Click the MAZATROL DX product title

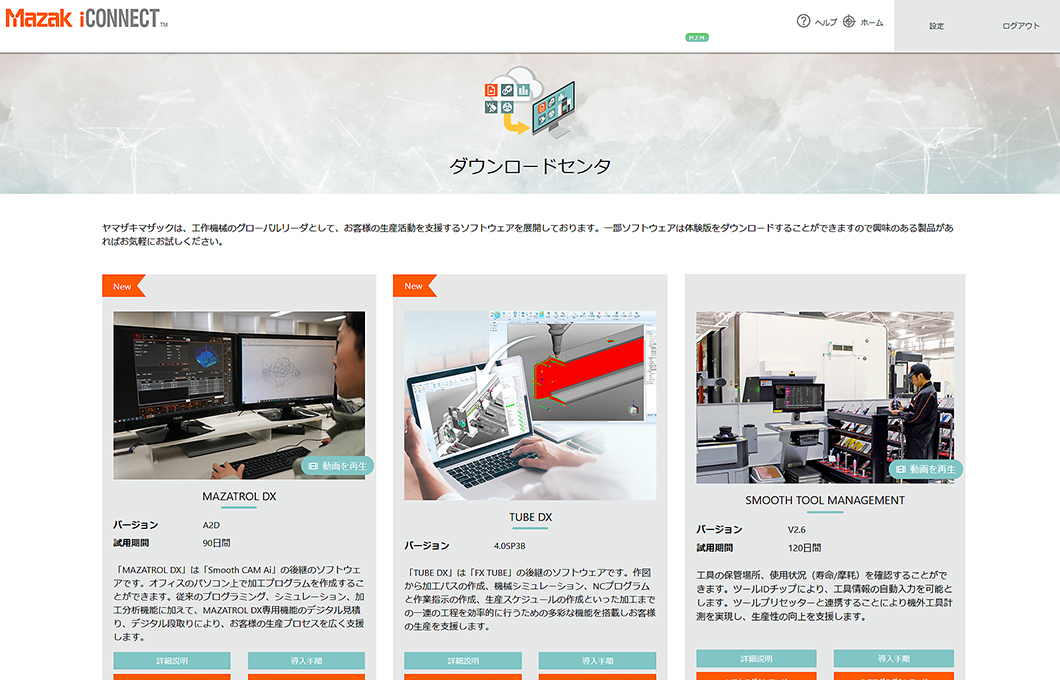(239, 496)
